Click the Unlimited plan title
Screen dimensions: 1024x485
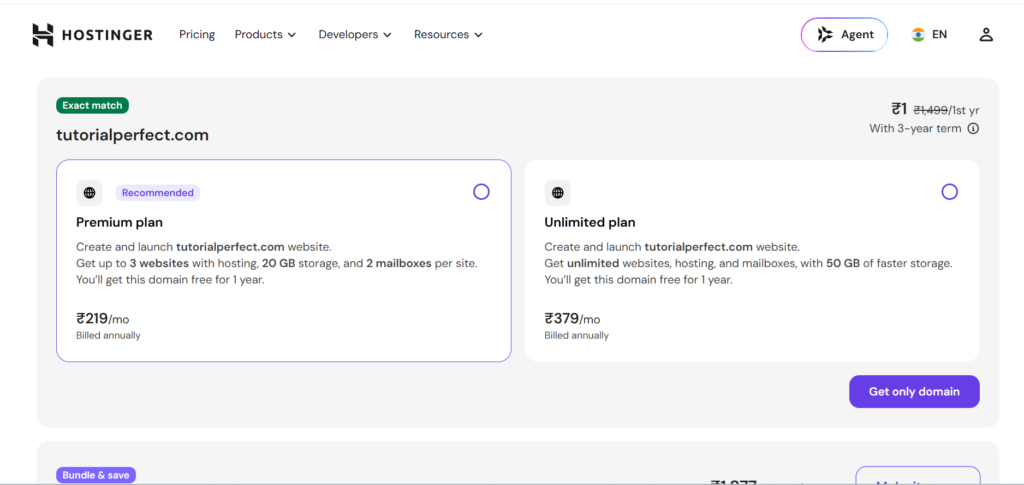(590, 223)
